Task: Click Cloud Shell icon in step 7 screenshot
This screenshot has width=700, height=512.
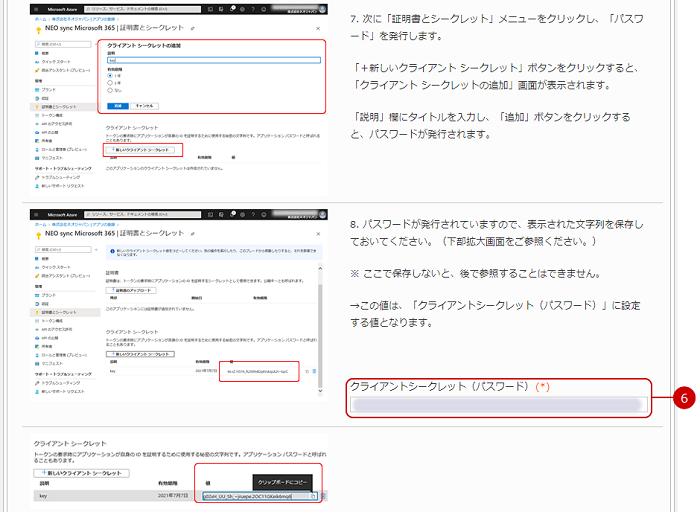Action: pos(210,9)
